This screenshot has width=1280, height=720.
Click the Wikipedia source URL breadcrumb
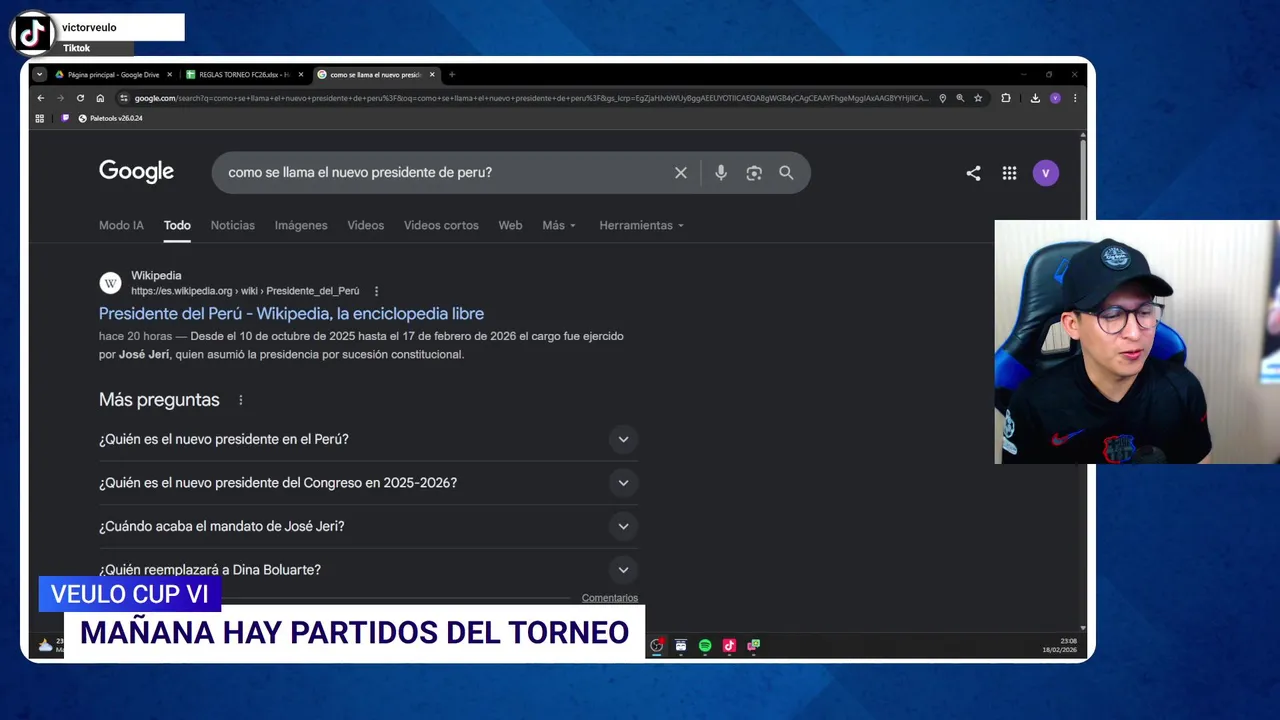[245, 291]
